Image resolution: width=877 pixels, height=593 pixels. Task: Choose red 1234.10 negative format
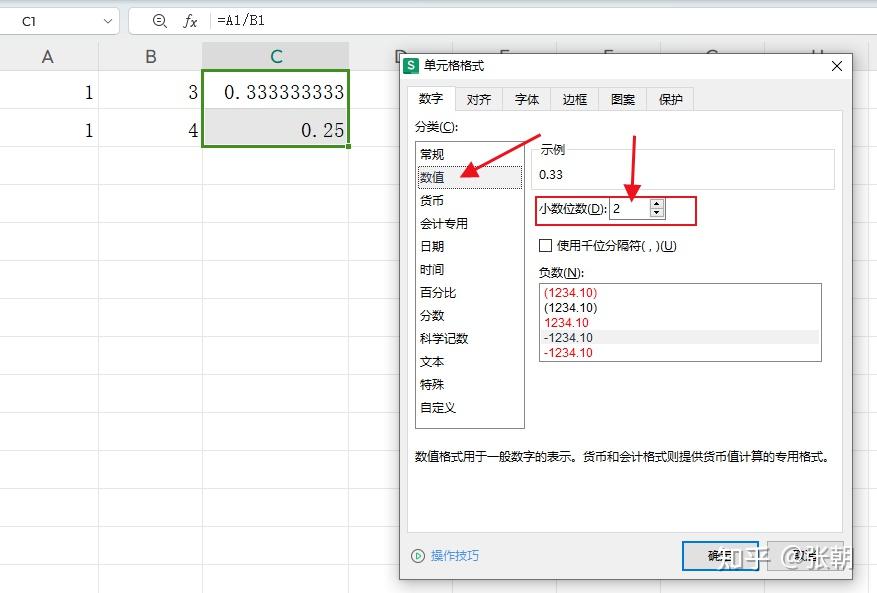pyautogui.click(x=680, y=323)
